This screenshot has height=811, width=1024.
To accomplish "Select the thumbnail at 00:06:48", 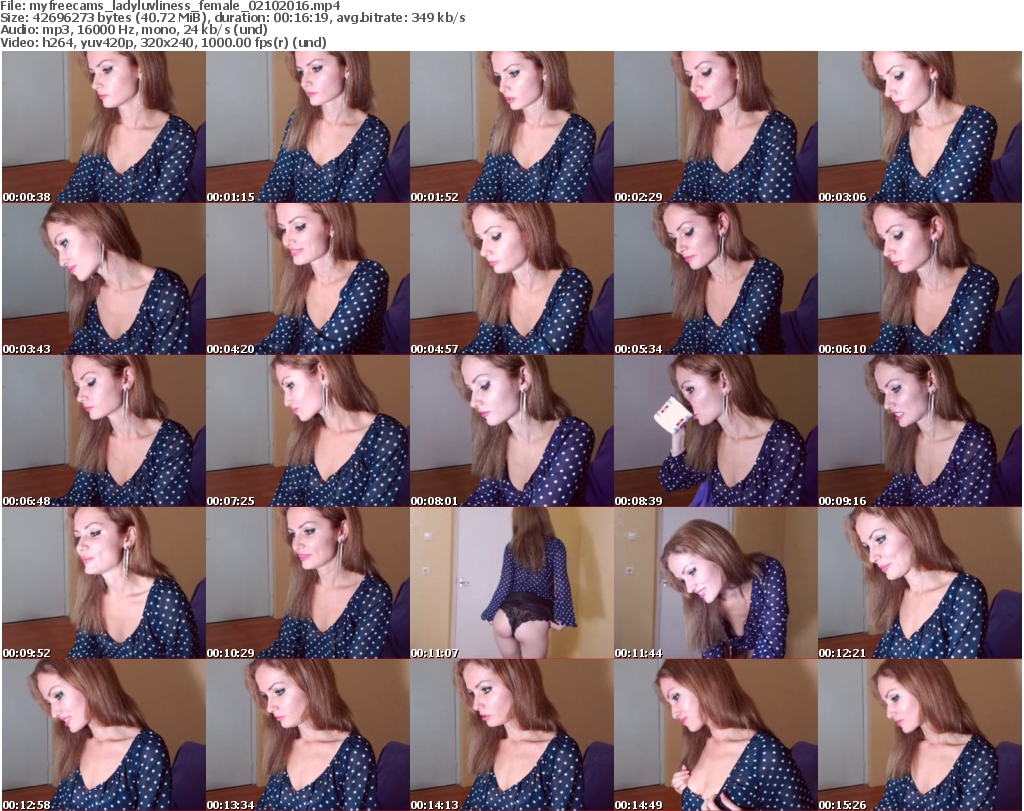I will [104, 431].
